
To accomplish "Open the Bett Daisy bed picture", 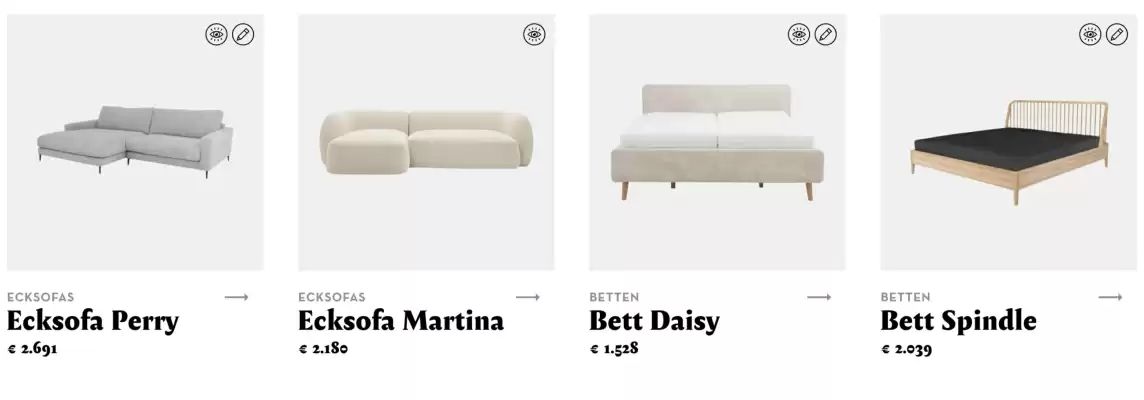I will click(x=717, y=142).
